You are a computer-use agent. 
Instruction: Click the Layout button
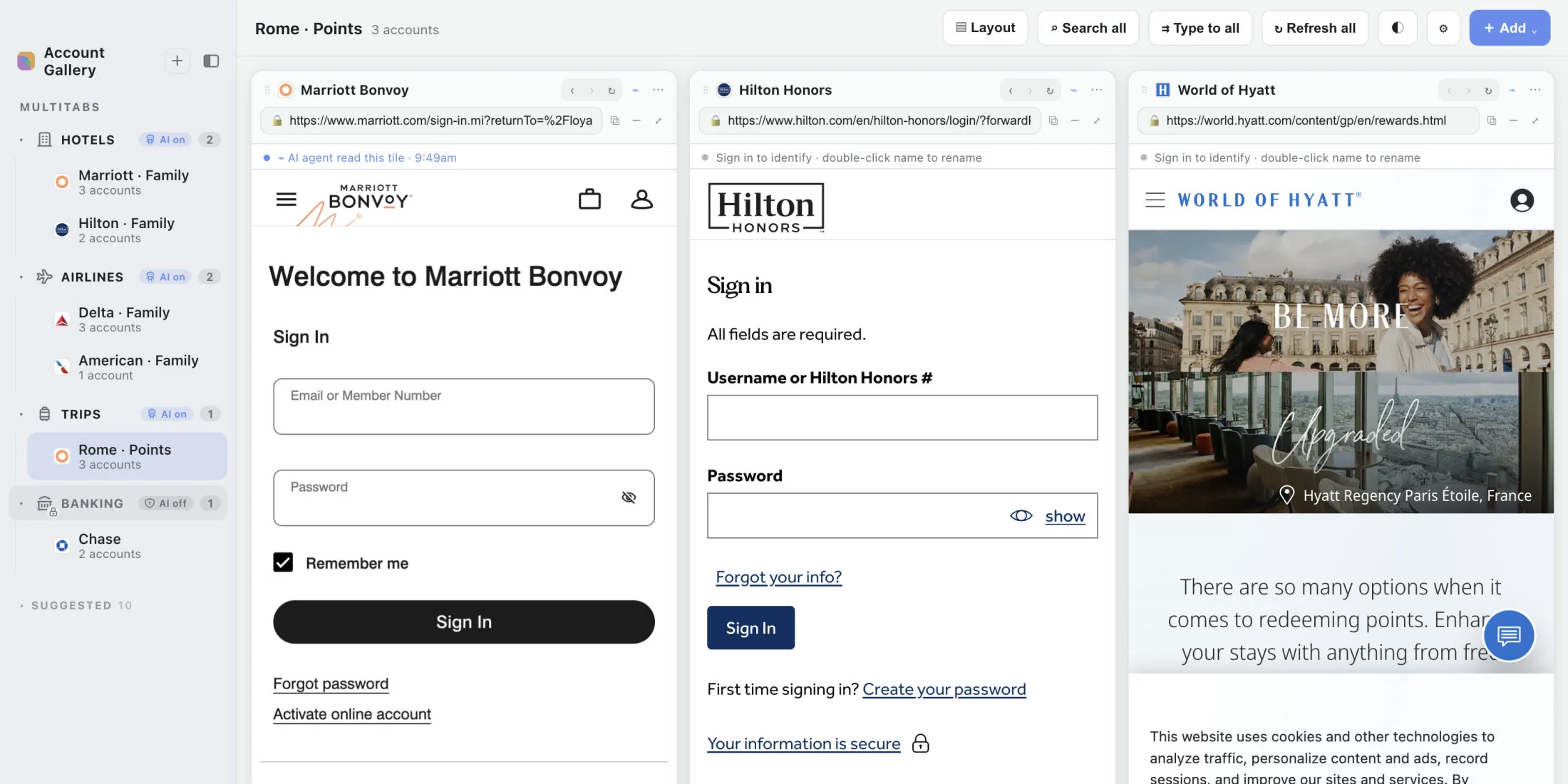click(x=985, y=28)
